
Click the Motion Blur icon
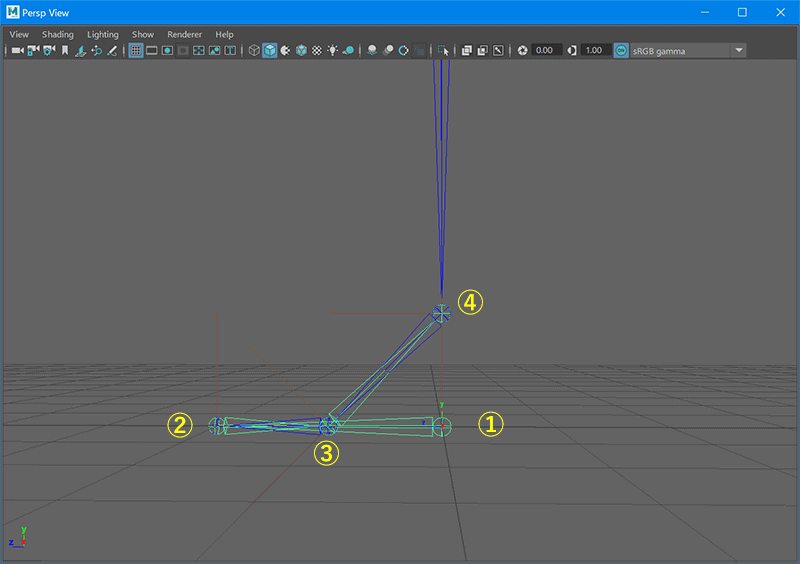[388, 50]
